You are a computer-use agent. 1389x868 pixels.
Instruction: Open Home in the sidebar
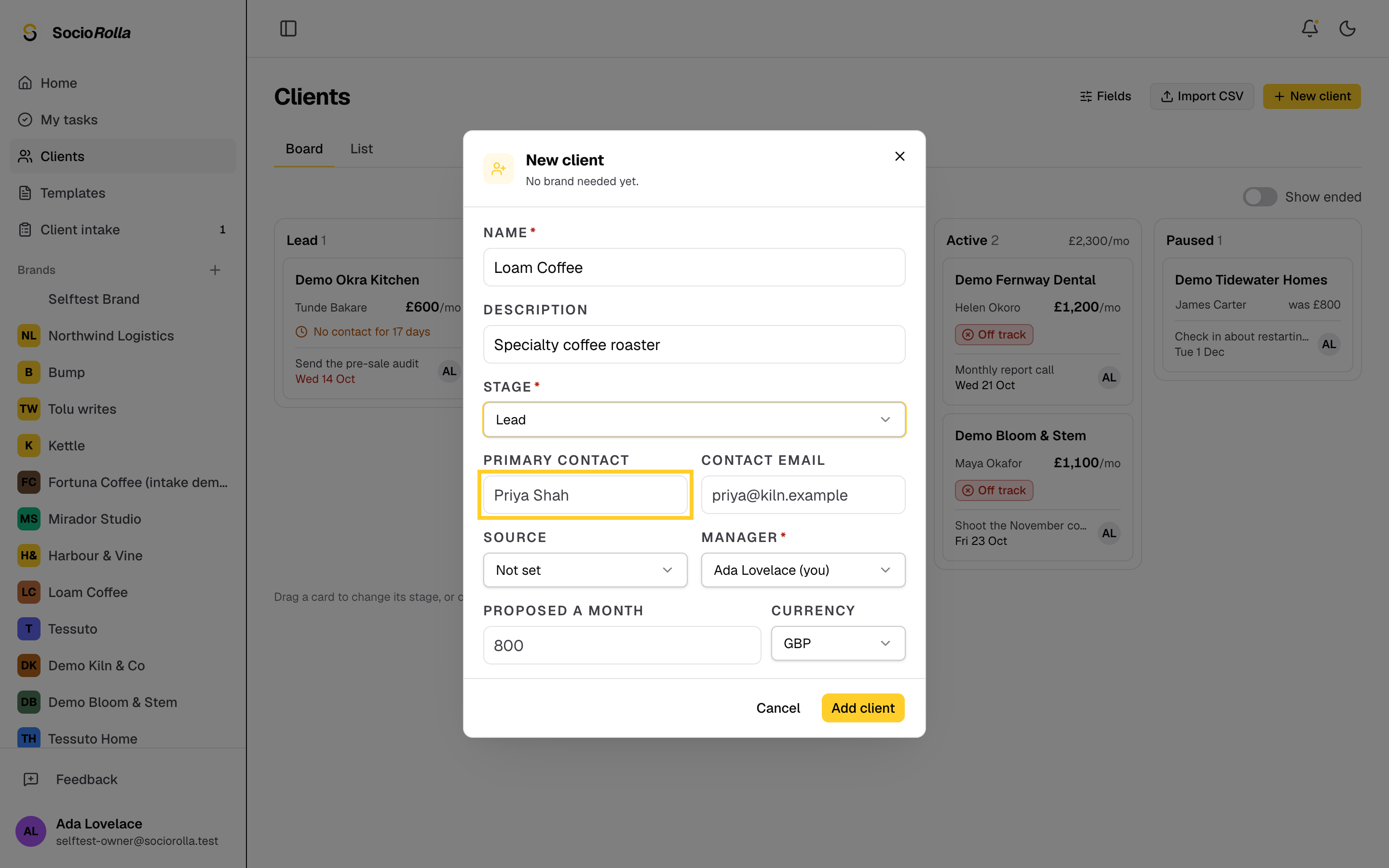pos(123,83)
